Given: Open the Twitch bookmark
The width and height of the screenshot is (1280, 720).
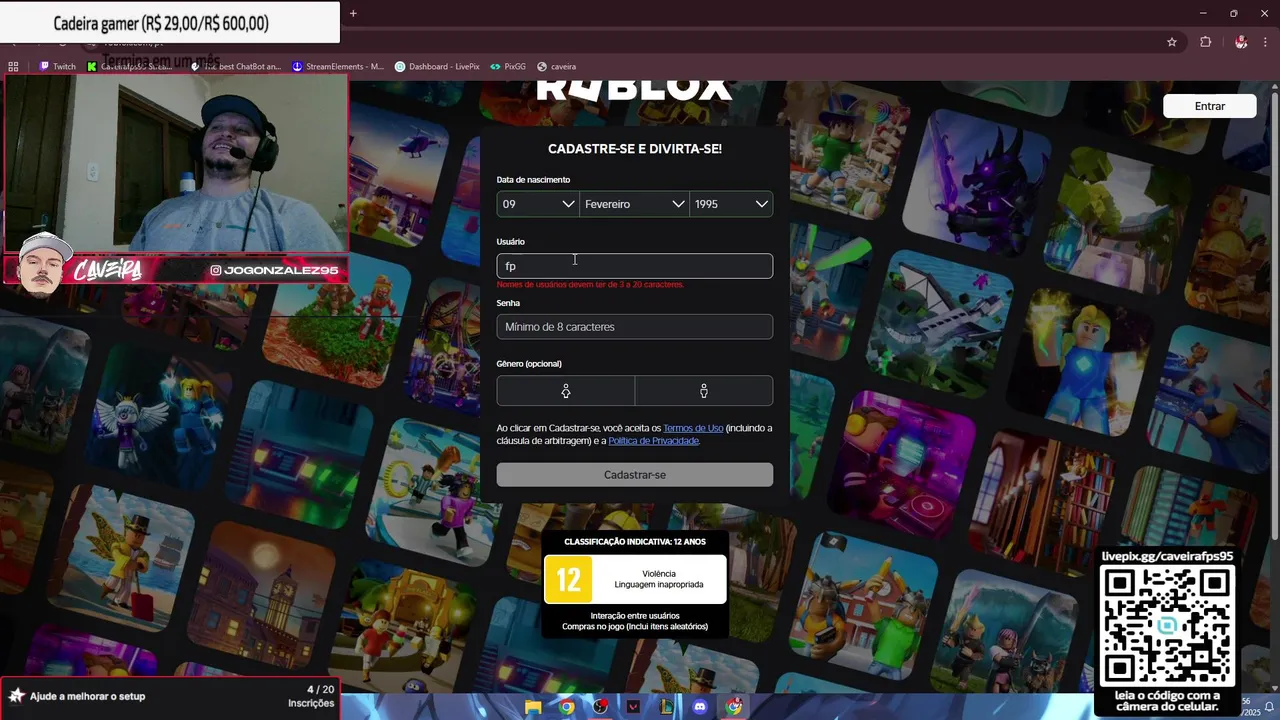Looking at the screenshot, I should 58,67.
